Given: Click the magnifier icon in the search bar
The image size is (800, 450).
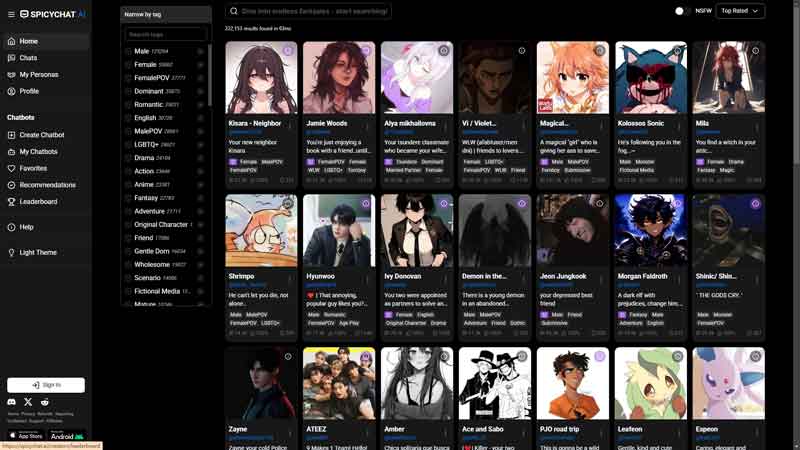Looking at the screenshot, I should (x=234, y=11).
